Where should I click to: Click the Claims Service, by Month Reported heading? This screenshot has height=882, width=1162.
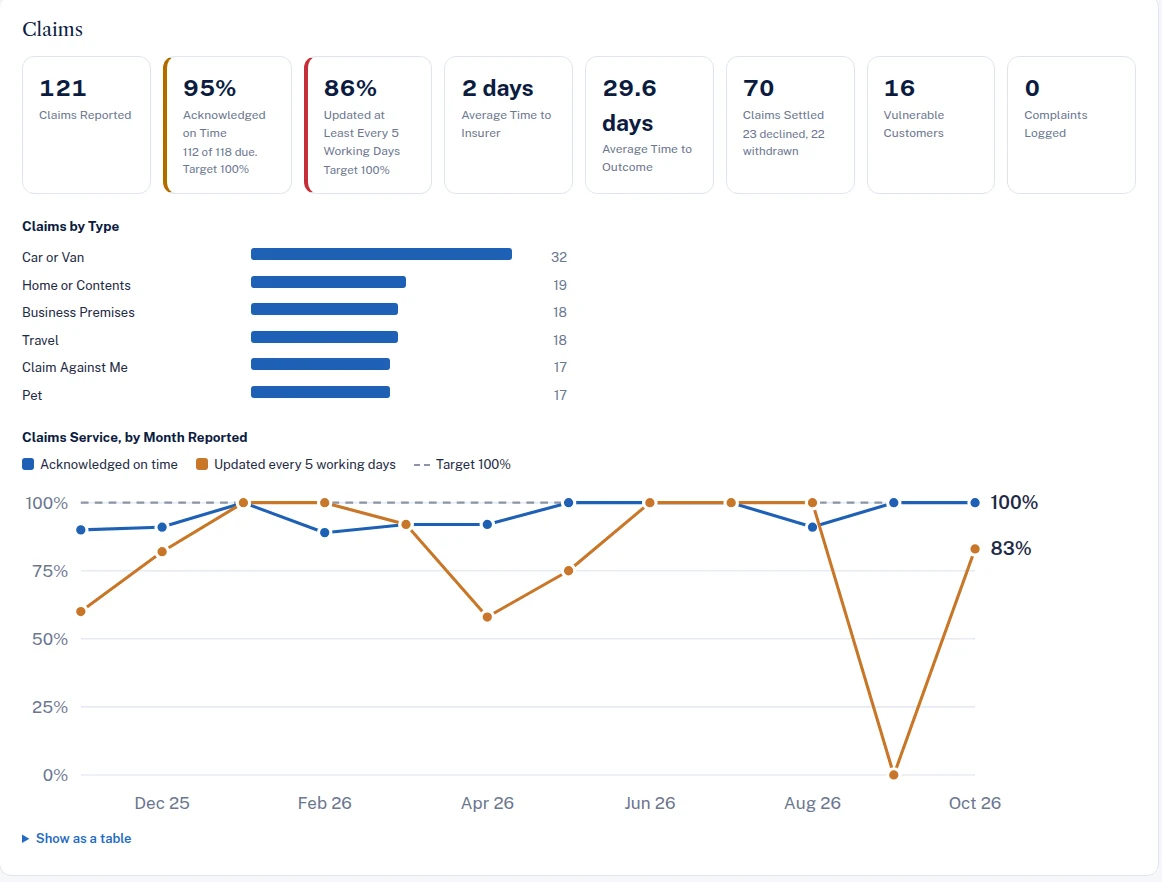click(135, 437)
